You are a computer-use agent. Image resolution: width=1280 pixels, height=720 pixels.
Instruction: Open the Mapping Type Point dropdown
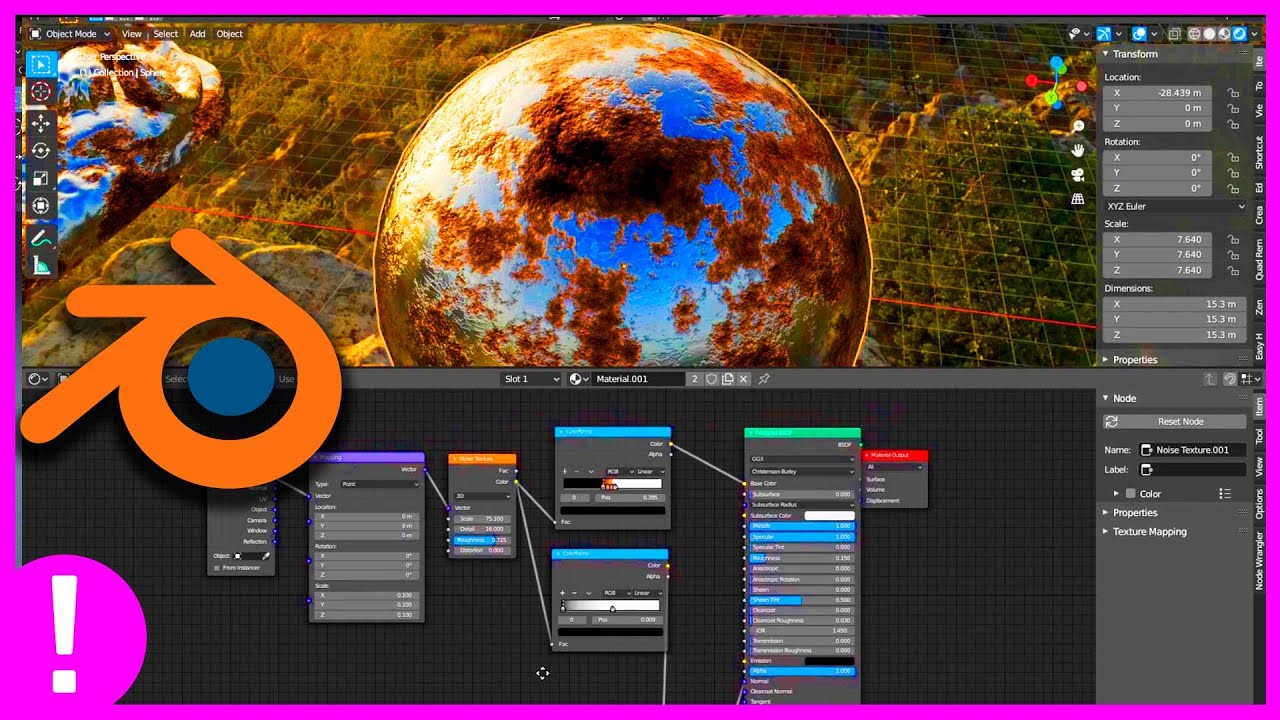pos(380,484)
